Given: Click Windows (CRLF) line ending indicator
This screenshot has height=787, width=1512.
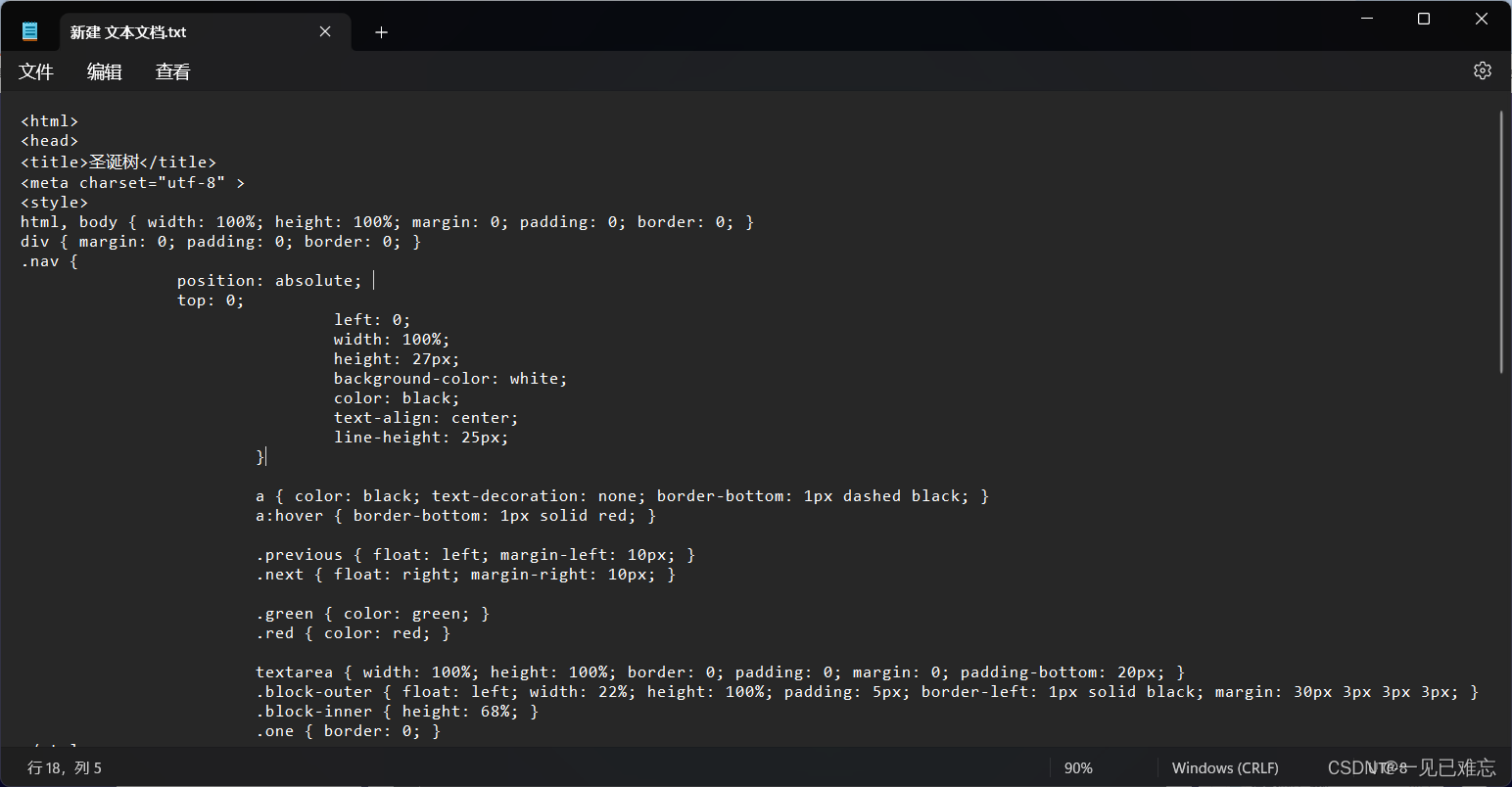Looking at the screenshot, I should [1225, 768].
